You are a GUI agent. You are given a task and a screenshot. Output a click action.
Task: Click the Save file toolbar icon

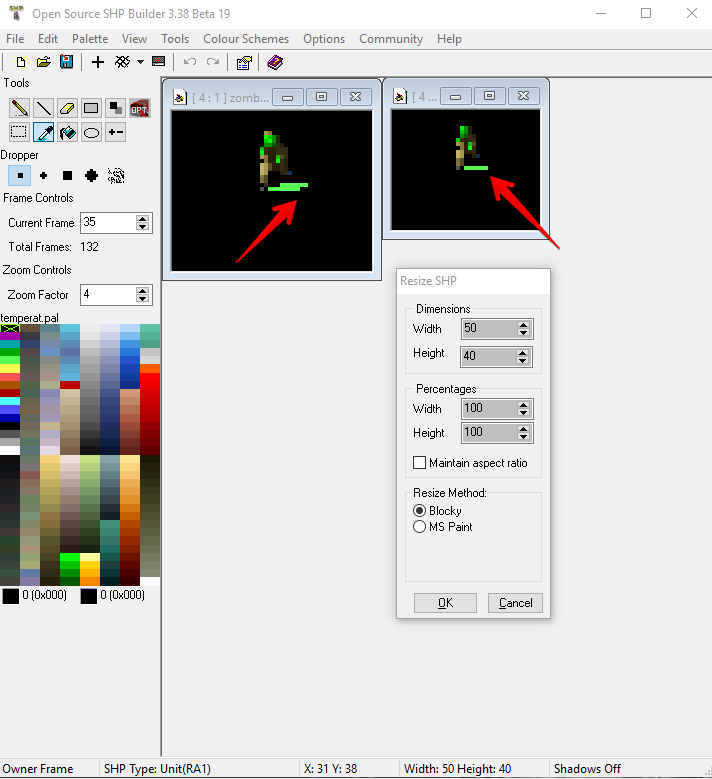coord(66,62)
